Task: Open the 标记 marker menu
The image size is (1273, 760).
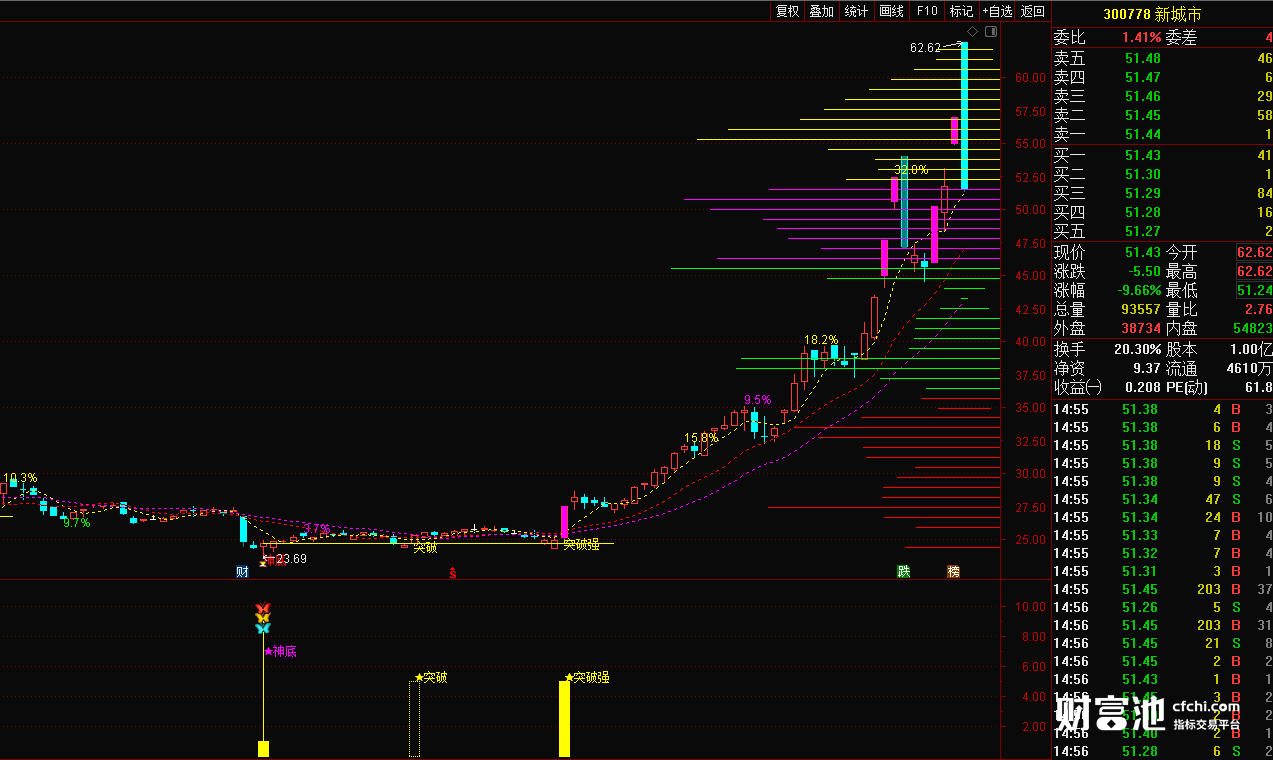Action: [961, 11]
